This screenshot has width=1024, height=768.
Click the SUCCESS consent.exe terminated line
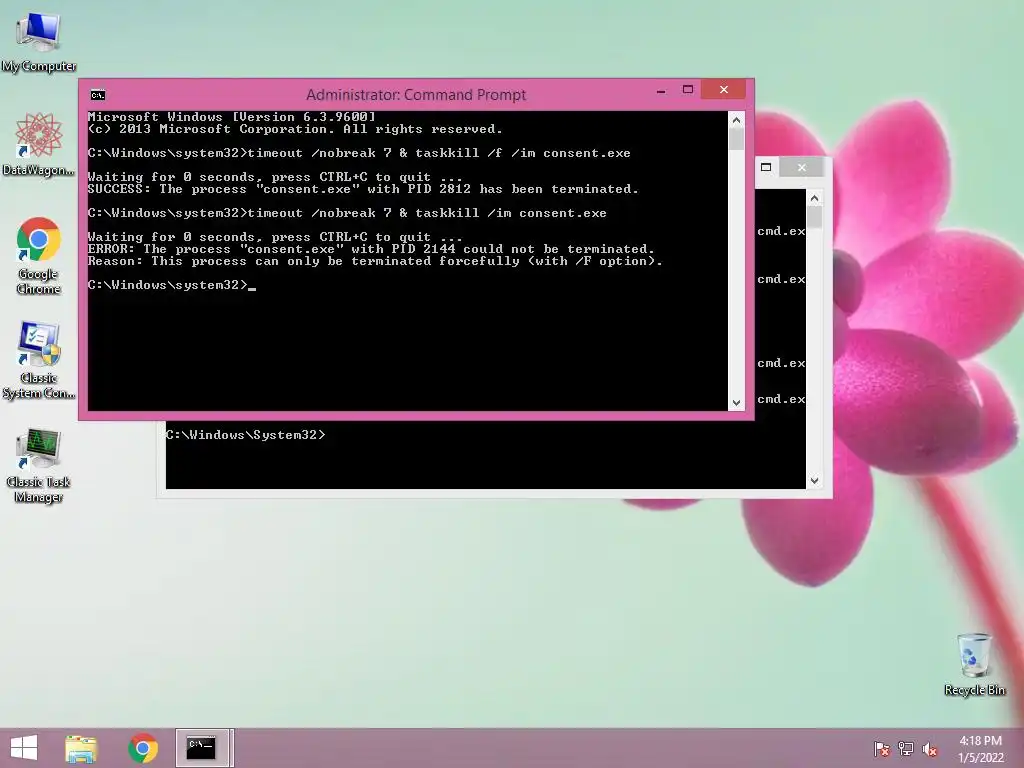click(x=363, y=189)
